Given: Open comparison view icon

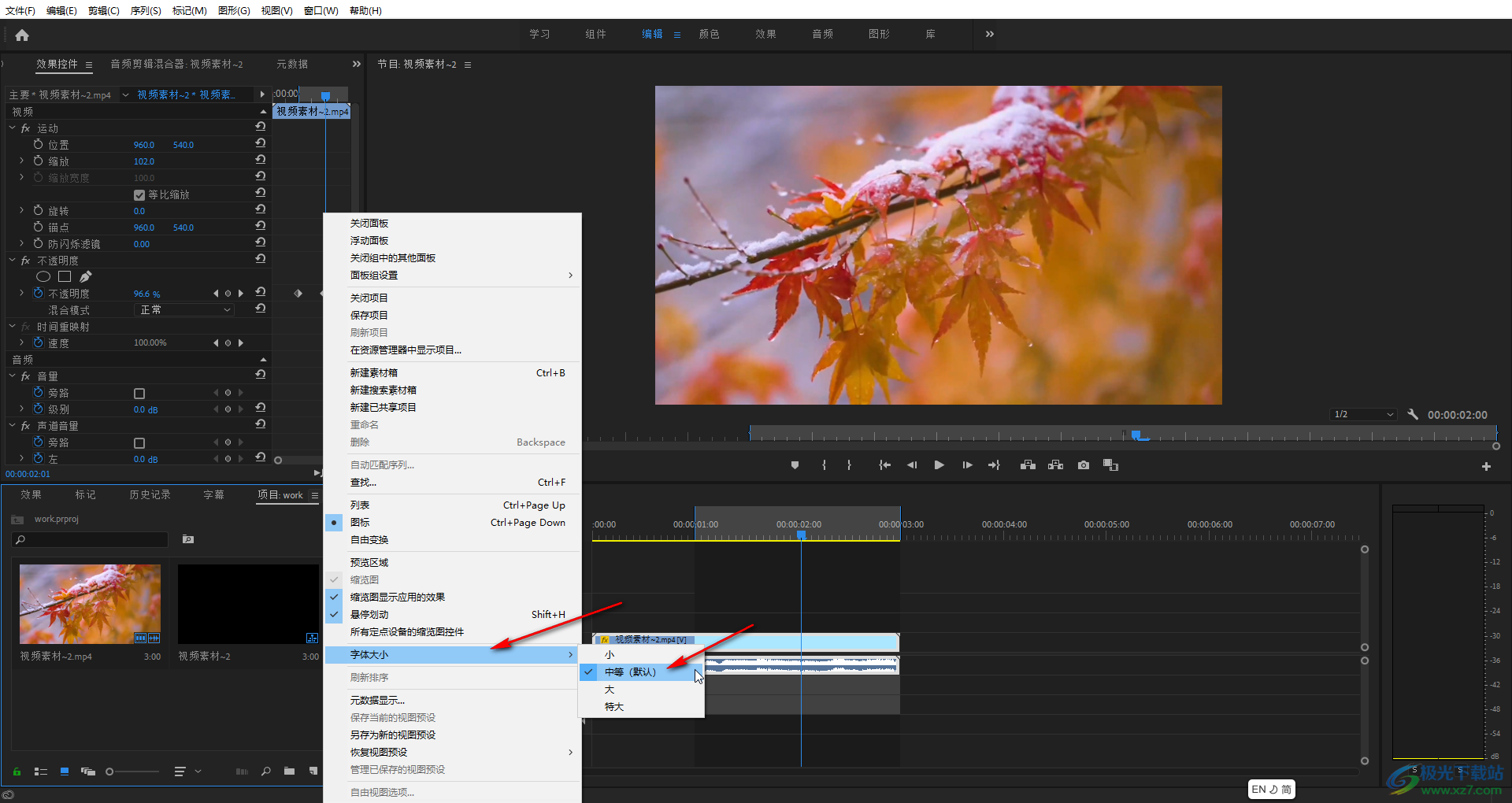Looking at the screenshot, I should pyautogui.click(x=1110, y=465).
